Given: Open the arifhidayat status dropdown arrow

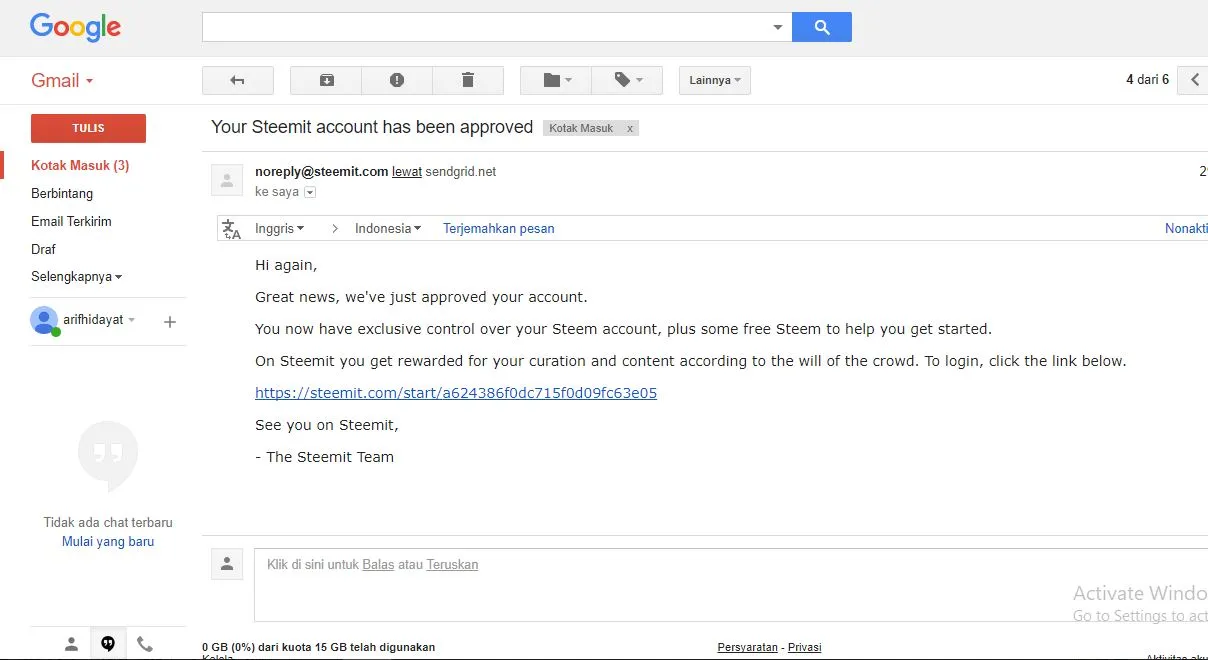Looking at the screenshot, I should pos(131,320).
